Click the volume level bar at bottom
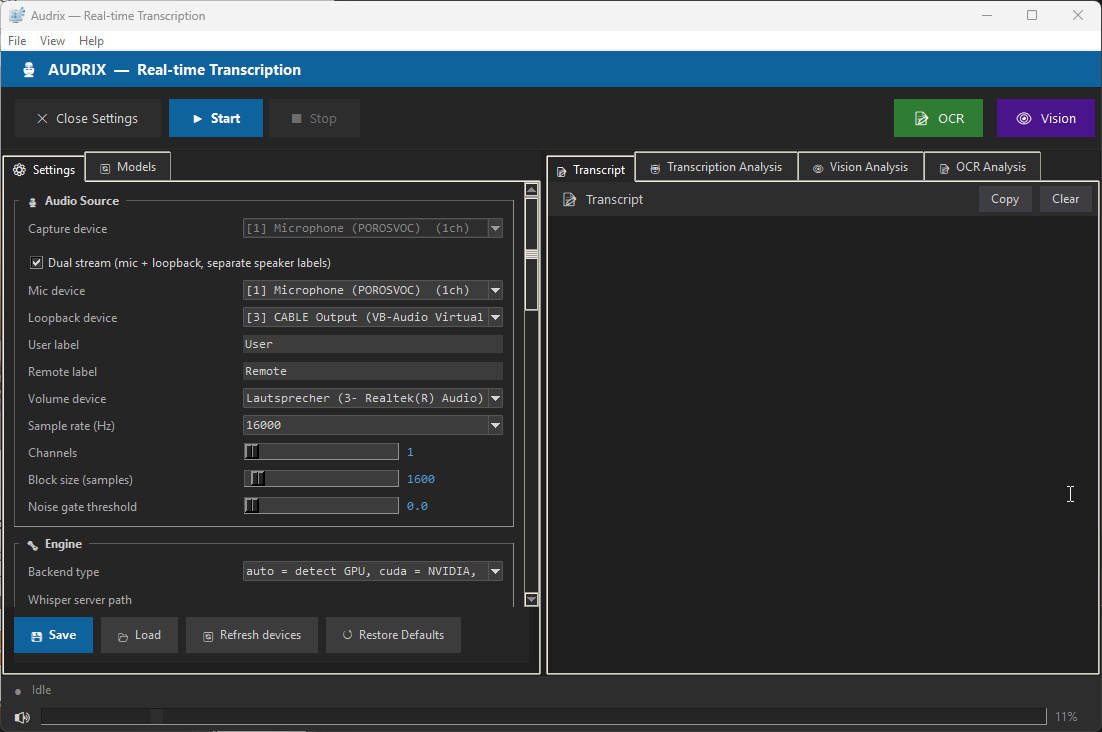This screenshot has height=732, width=1102. coord(543,717)
